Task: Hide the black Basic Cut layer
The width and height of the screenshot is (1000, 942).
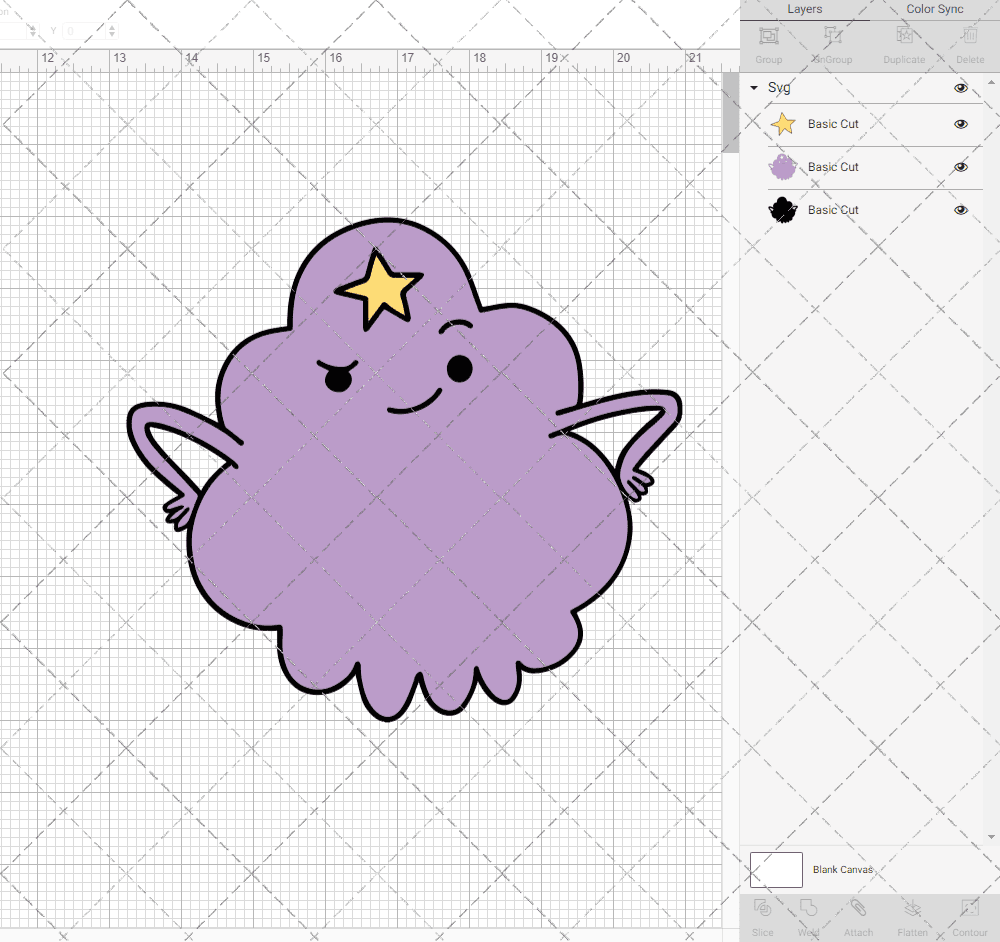Action: coord(960,210)
